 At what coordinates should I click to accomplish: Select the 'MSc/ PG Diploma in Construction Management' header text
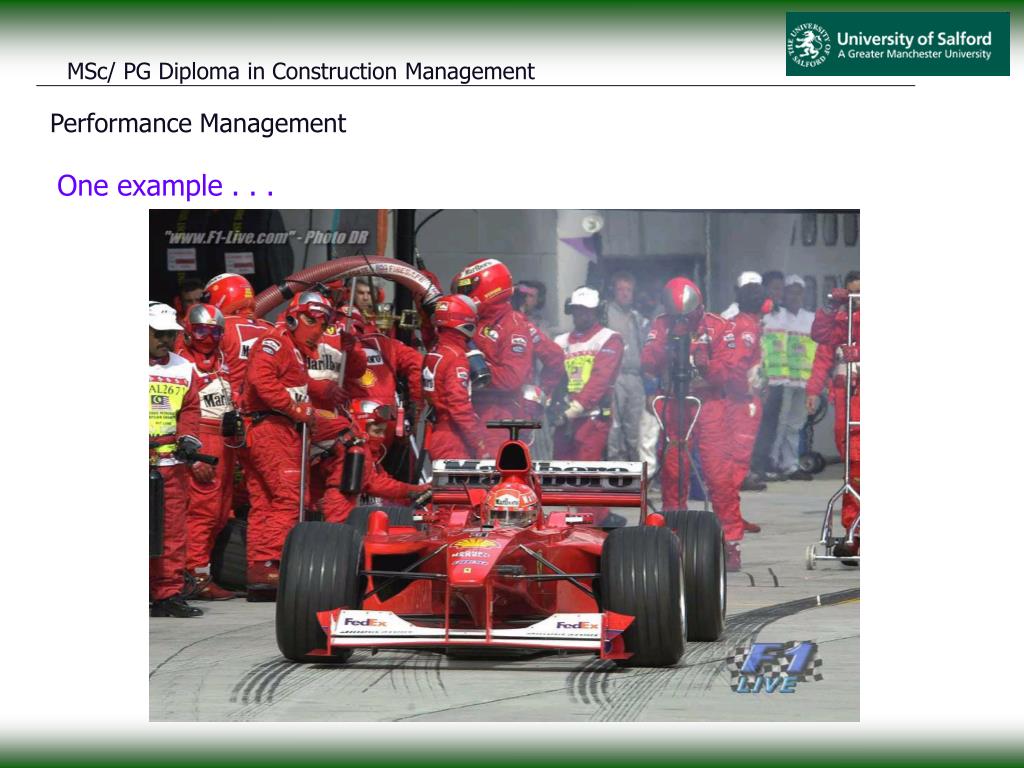click(x=301, y=71)
